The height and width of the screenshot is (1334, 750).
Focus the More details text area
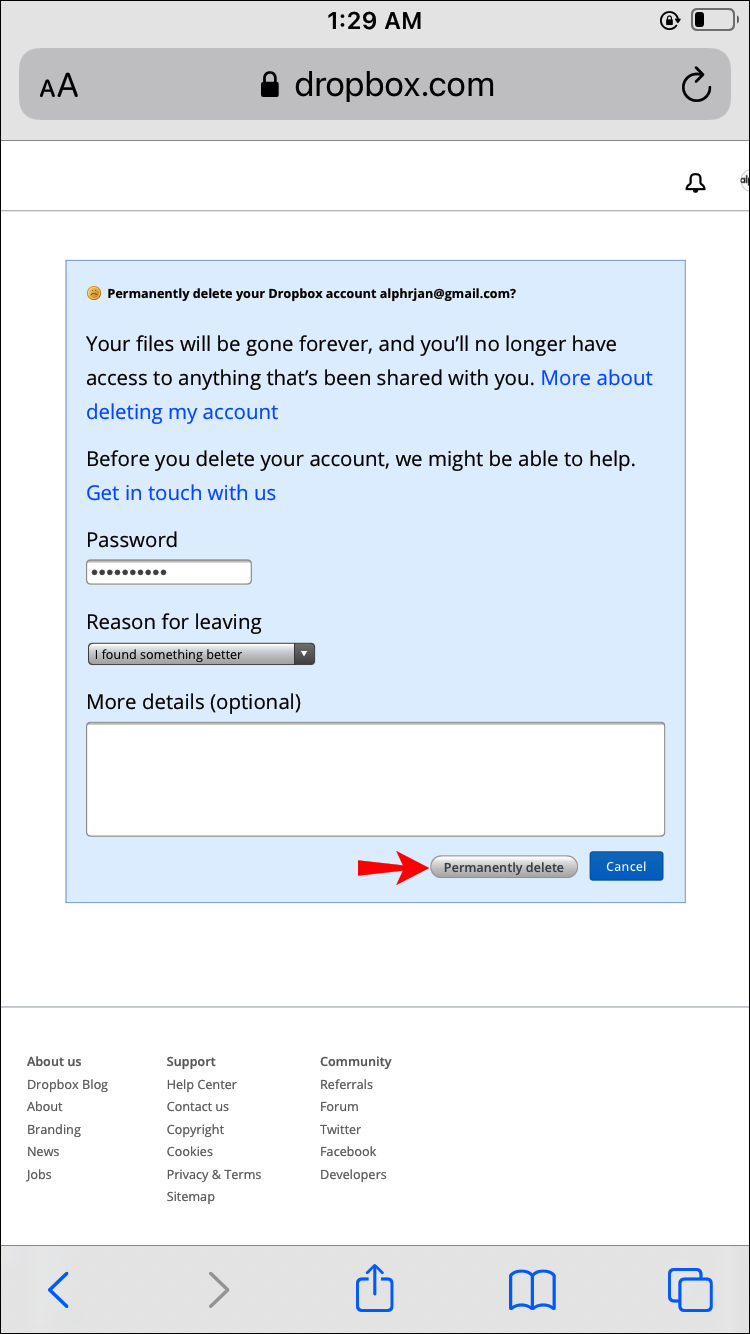click(375, 779)
